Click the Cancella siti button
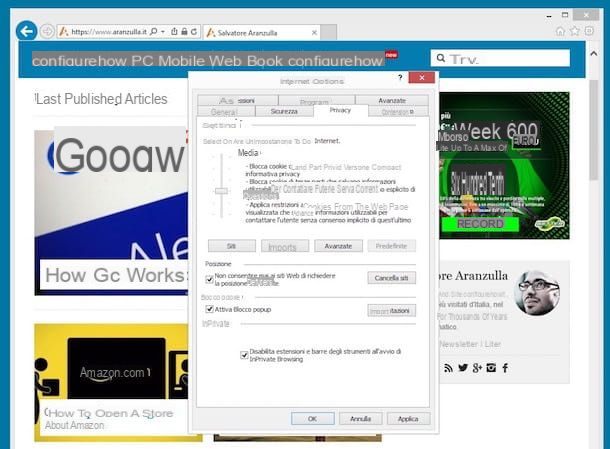Image resolution: width=610 pixels, height=449 pixels. pos(391,278)
